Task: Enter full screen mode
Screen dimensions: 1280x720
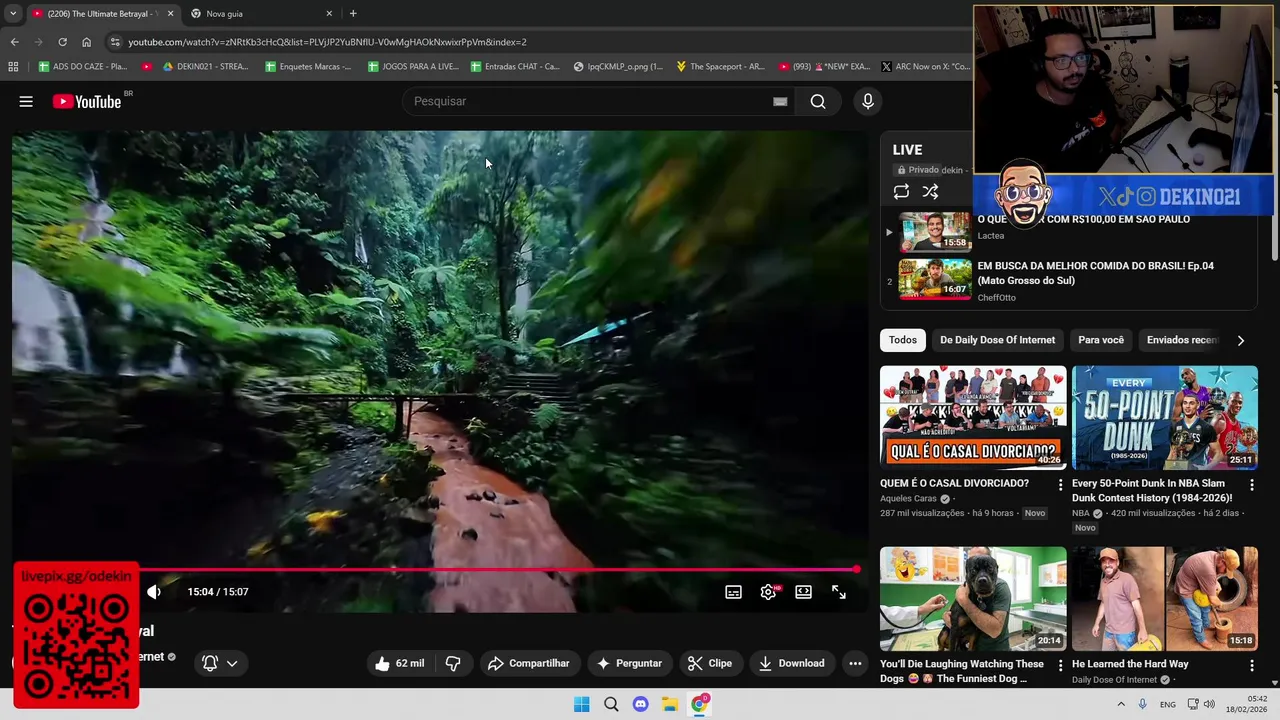Action: (x=838, y=592)
